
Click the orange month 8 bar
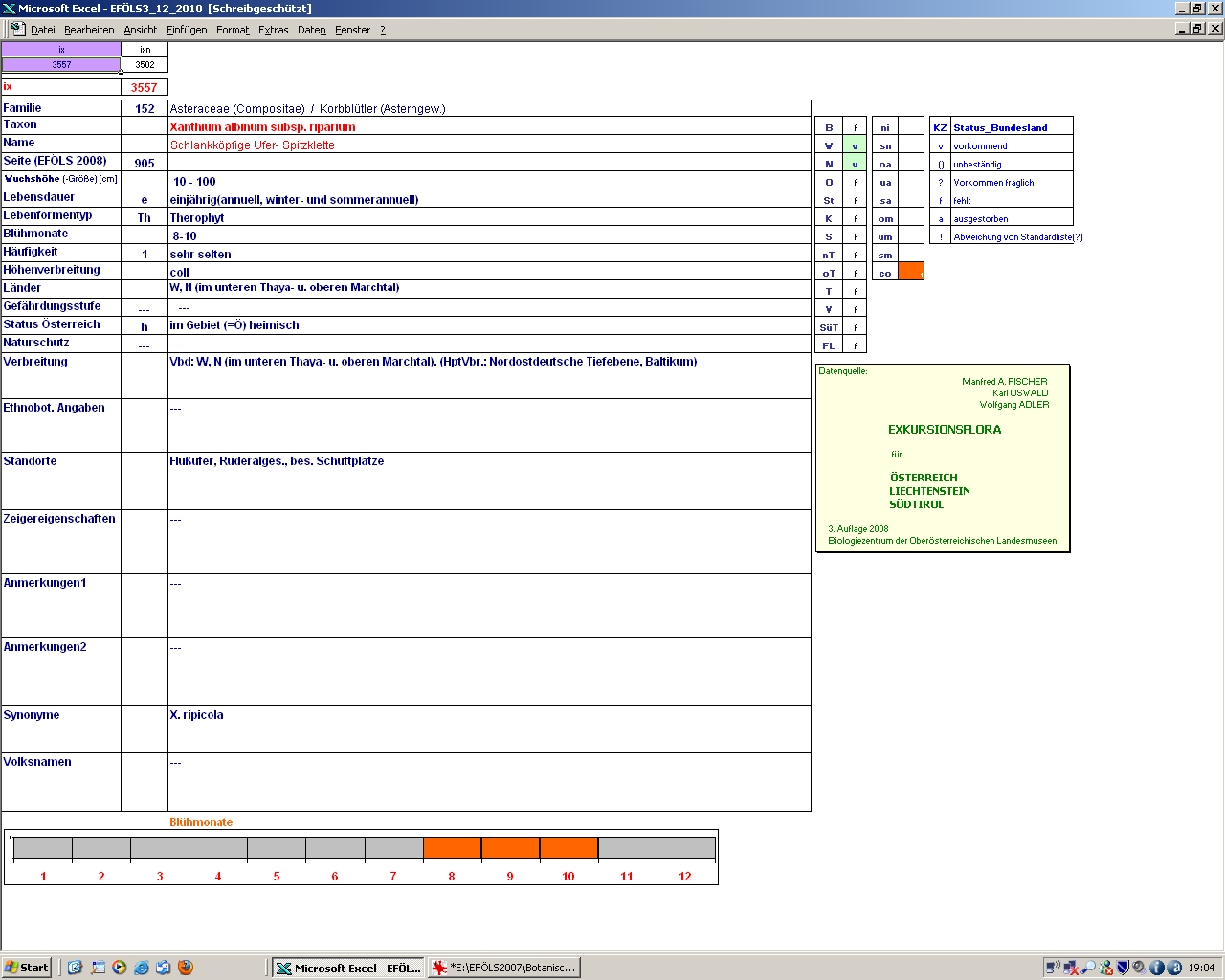452,849
